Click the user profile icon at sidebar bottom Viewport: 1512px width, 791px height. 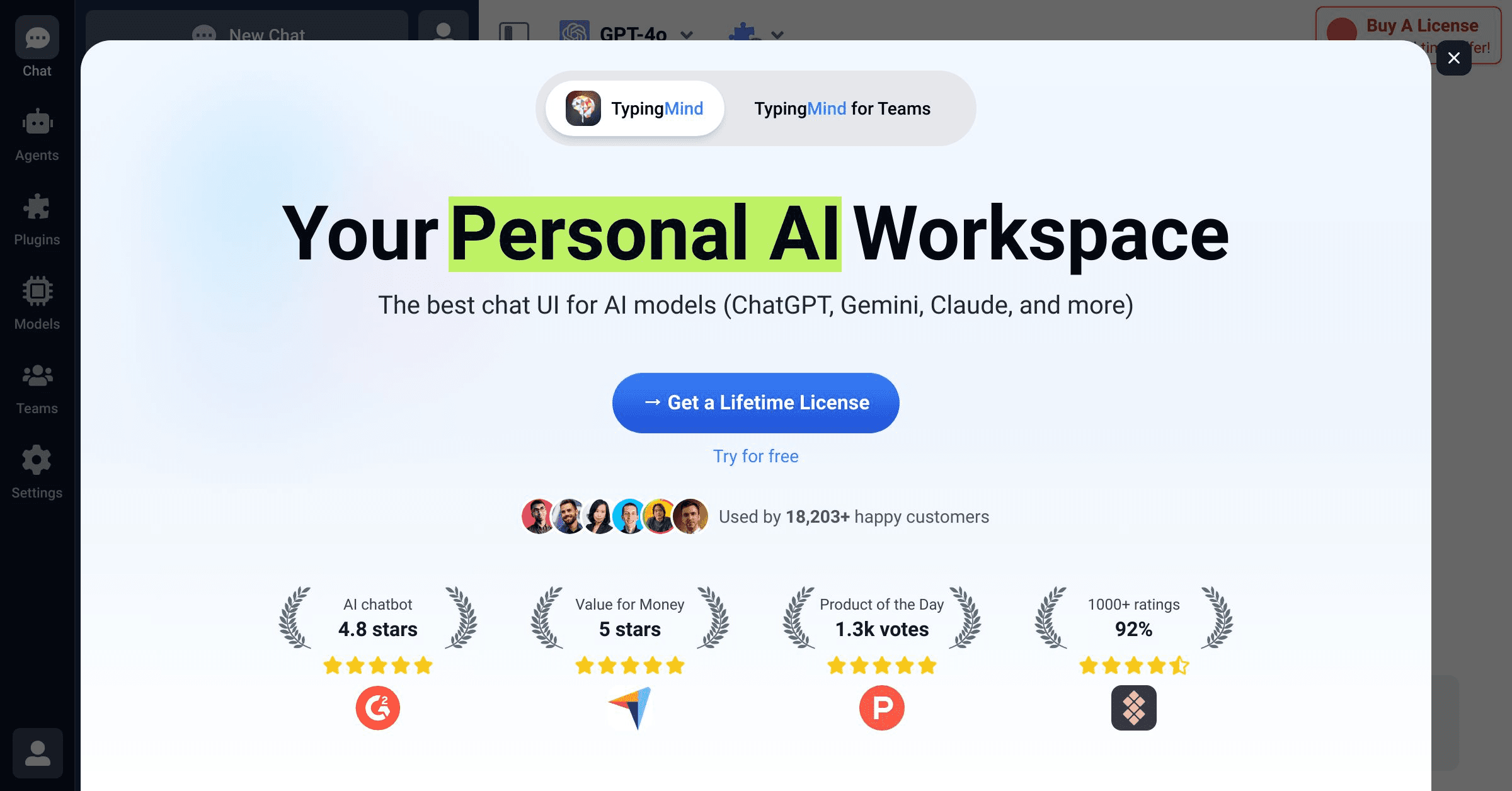[38, 753]
